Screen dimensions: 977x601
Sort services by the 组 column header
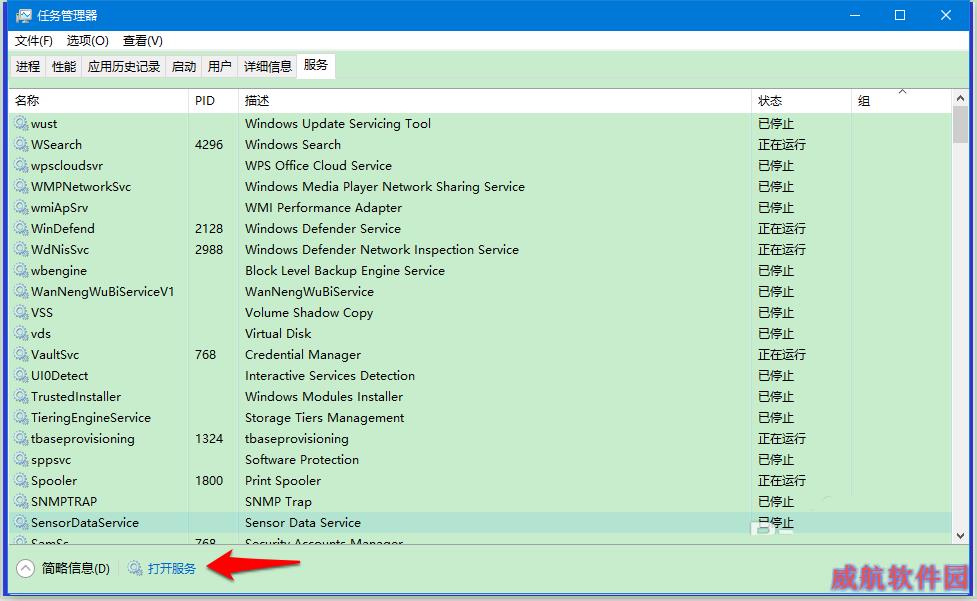[x=902, y=101]
